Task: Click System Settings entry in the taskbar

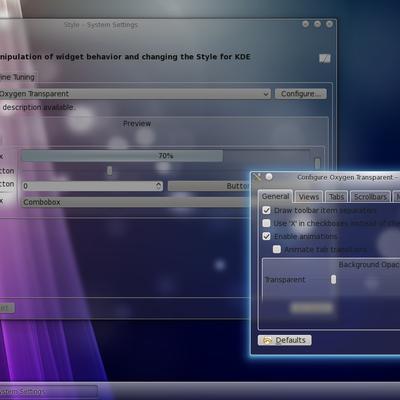Action: tap(48, 391)
